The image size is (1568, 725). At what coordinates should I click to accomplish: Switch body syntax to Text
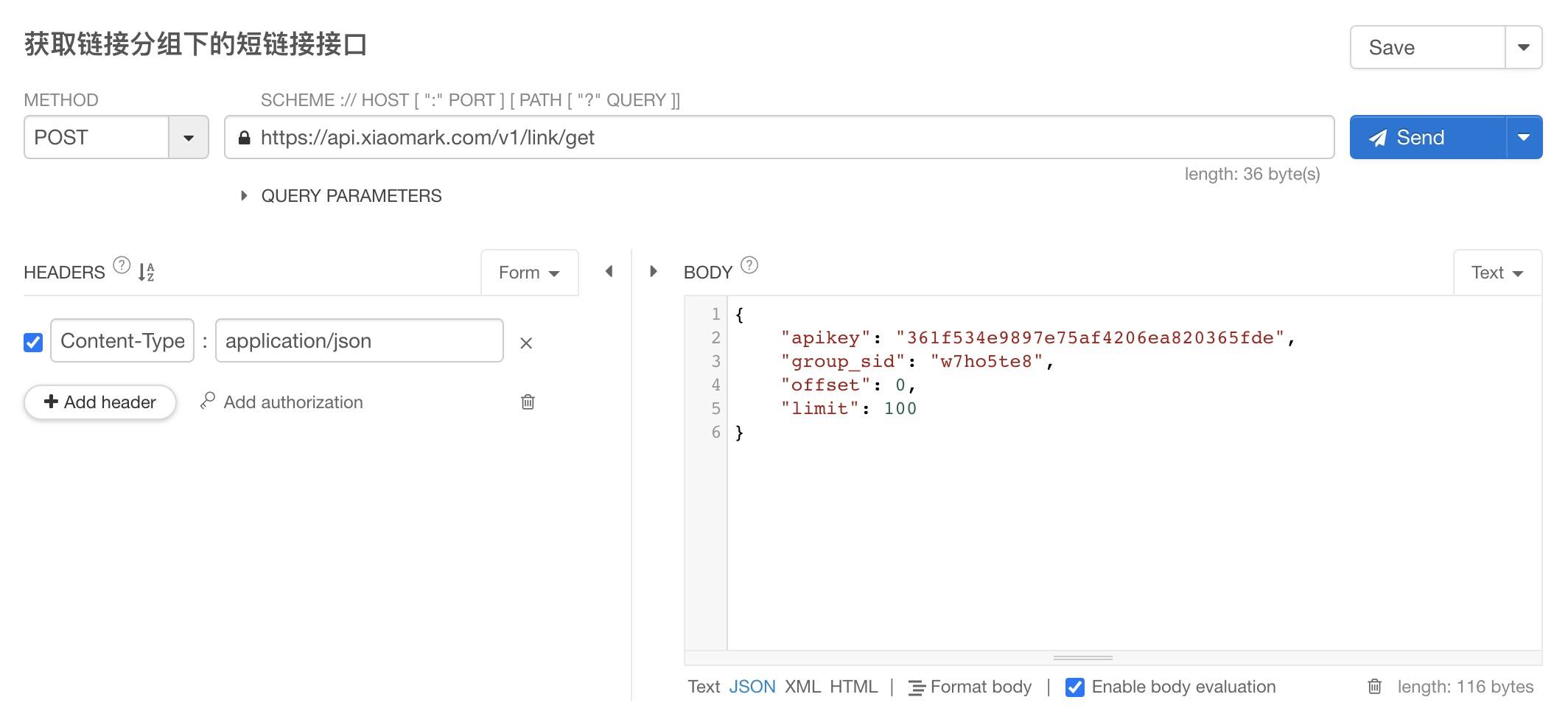coord(704,687)
